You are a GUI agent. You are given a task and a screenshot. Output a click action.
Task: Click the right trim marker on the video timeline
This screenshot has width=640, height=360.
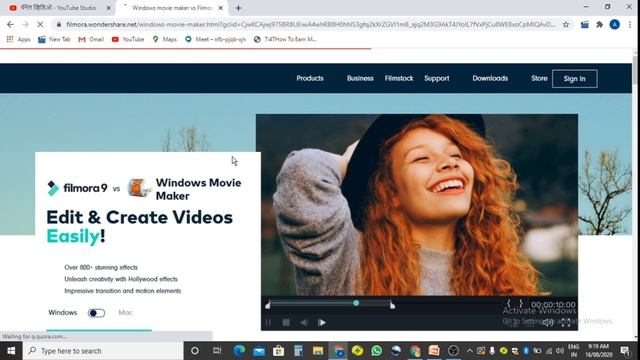click(x=392, y=304)
